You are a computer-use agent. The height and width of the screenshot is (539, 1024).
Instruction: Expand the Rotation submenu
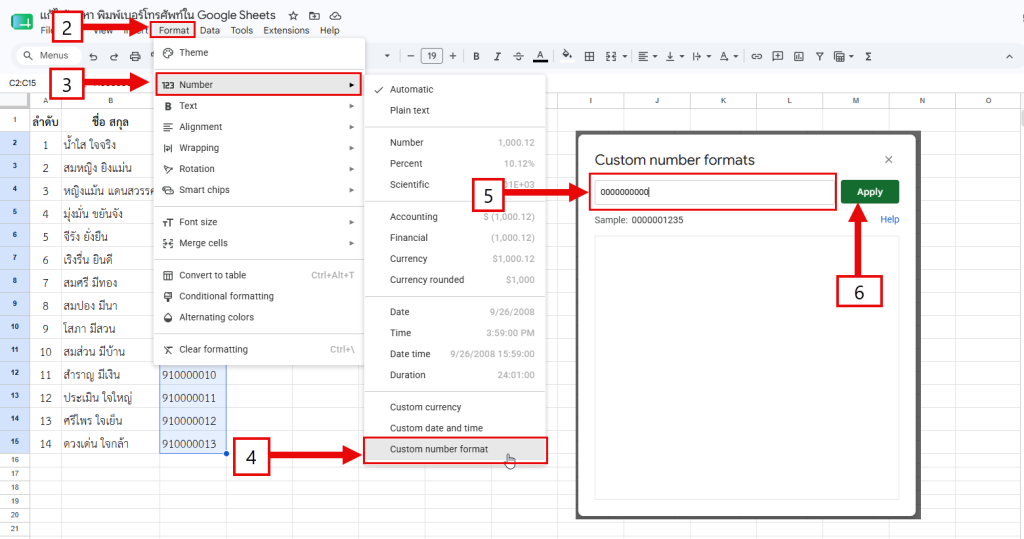(259, 169)
